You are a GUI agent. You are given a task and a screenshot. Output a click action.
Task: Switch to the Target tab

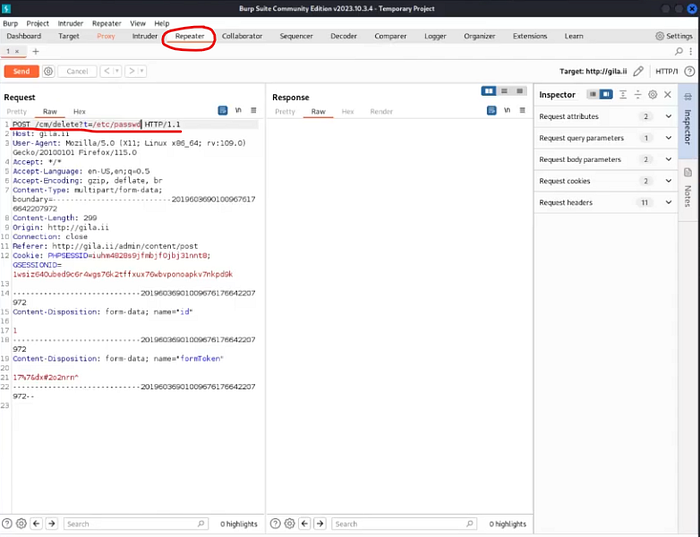click(69, 36)
